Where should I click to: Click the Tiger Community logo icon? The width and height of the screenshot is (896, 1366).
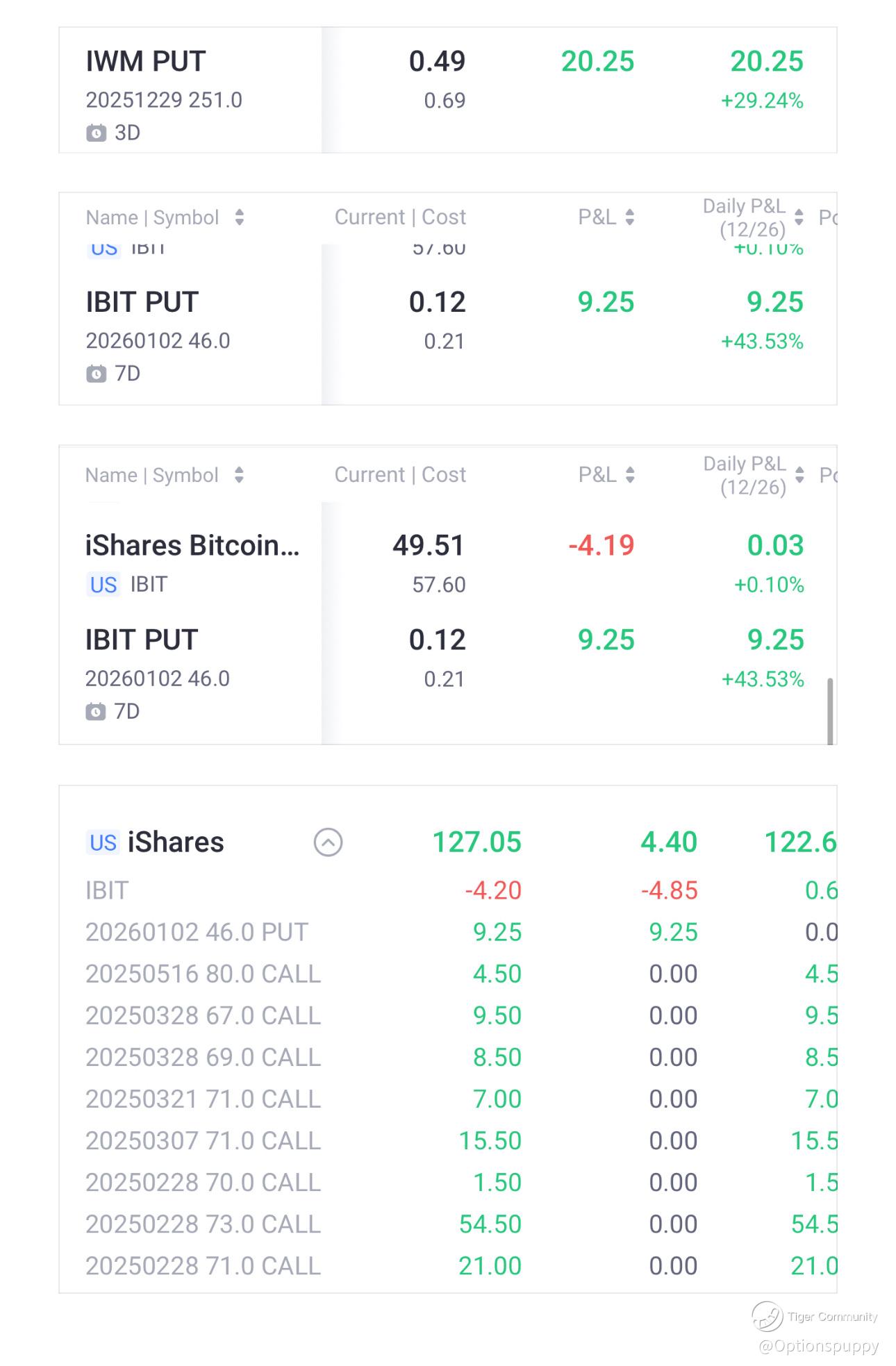pyautogui.click(x=767, y=1316)
